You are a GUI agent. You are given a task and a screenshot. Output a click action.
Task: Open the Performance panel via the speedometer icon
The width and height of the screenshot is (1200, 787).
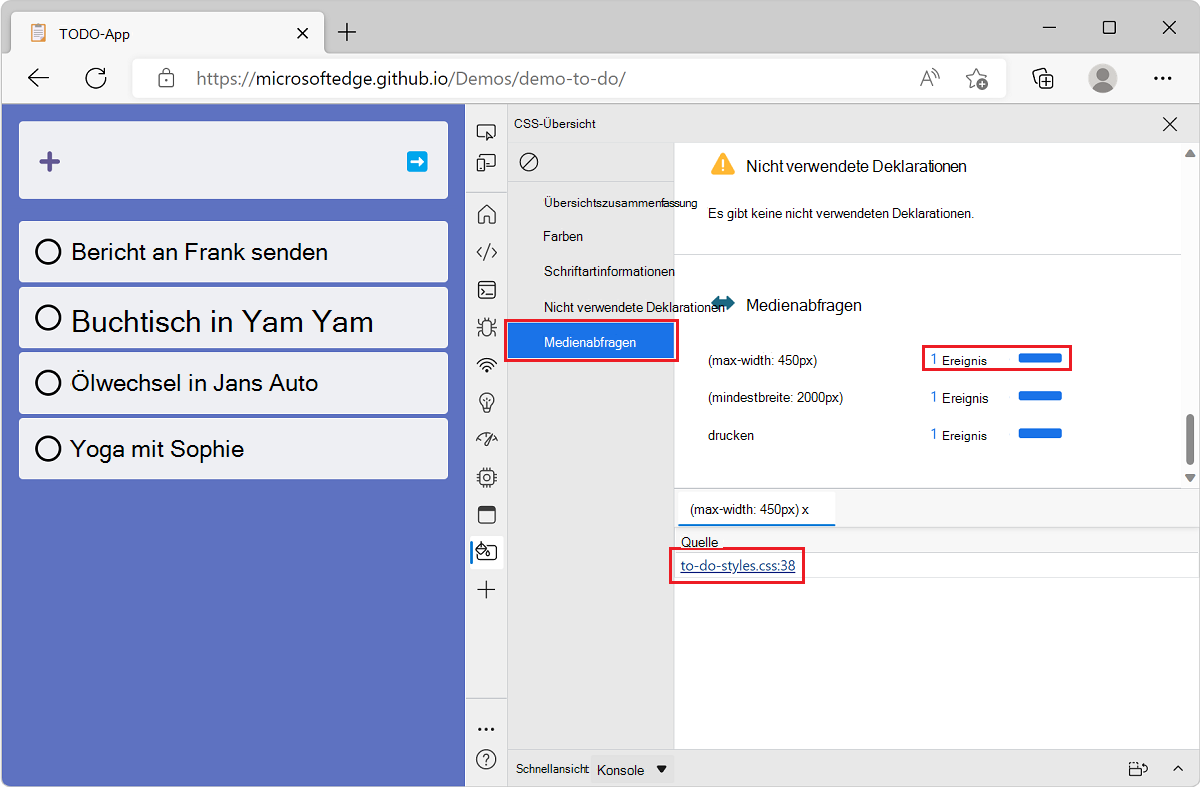click(x=486, y=439)
